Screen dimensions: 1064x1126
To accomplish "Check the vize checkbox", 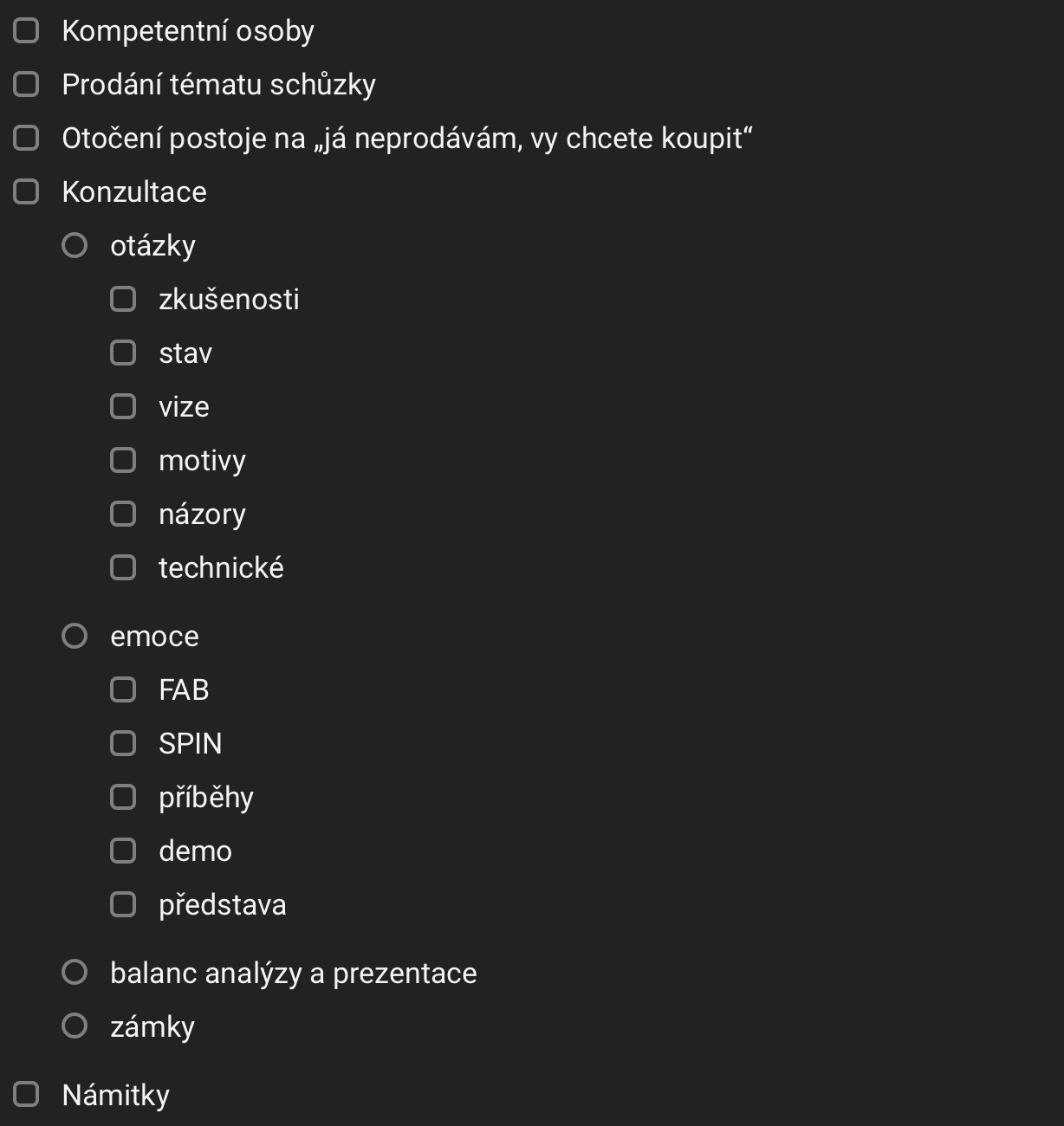I will [123, 406].
